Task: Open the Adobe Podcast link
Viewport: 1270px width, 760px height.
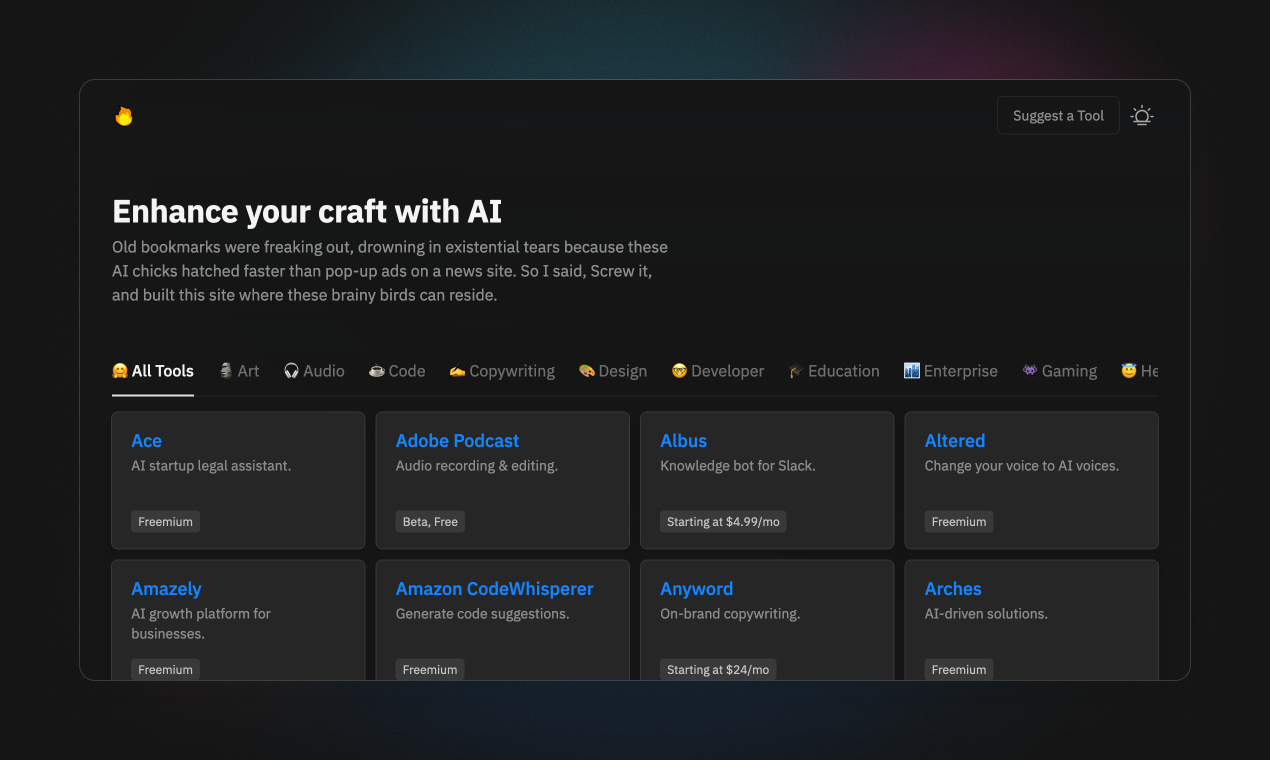Action: pyautogui.click(x=457, y=441)
